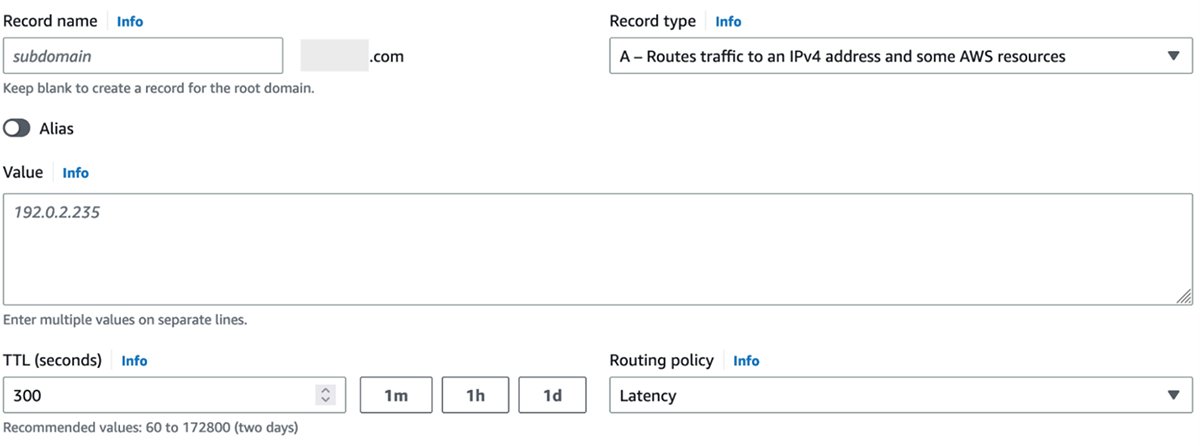This screenshot has width=1200, height=446.
Task: Click the Routing policy dropdown arrow
Action: click(x=1174, y=396)
